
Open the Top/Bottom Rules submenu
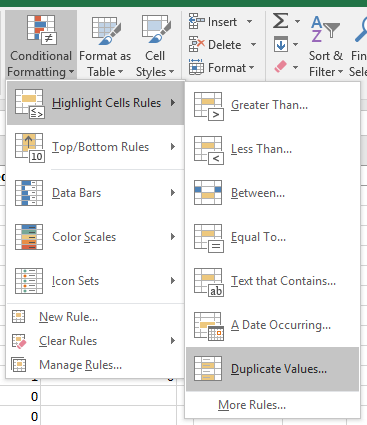point(95,147)
